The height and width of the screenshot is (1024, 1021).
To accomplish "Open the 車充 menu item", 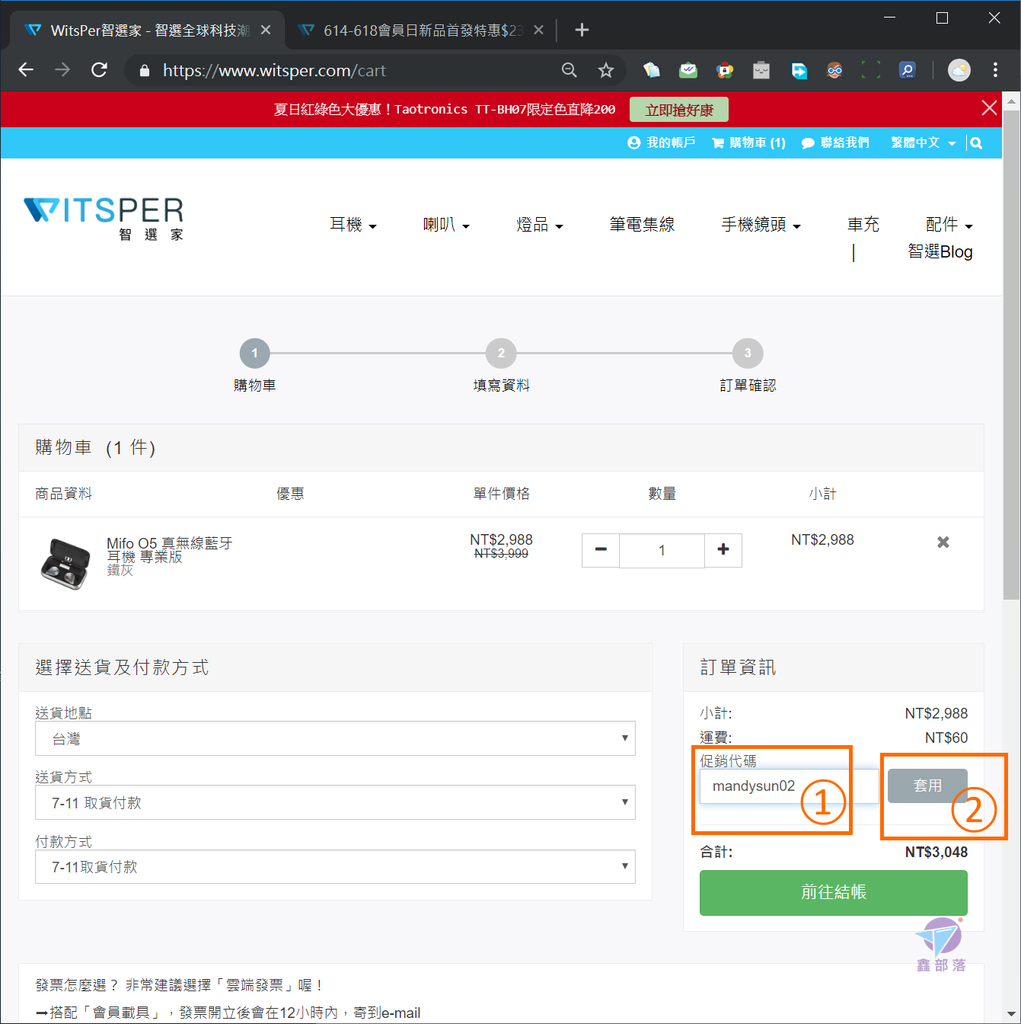I will [x=863, y=225].
